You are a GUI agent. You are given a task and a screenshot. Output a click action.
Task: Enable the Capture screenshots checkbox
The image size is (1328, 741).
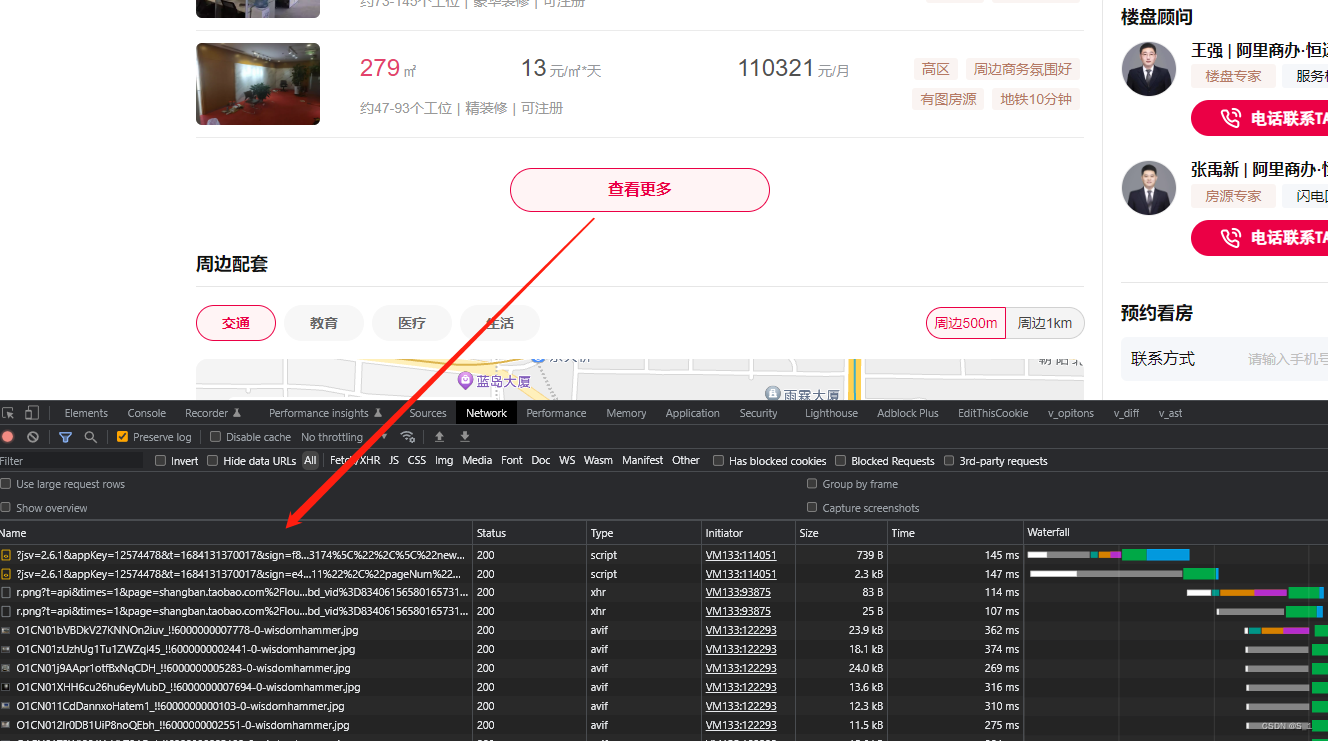[812, 507]
